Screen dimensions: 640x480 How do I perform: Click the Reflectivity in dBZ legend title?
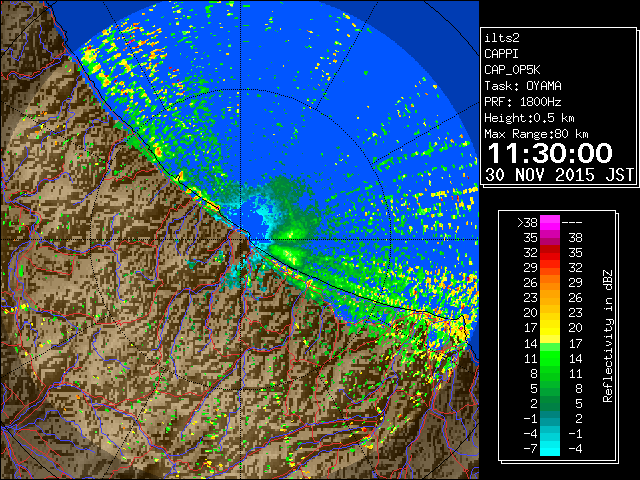[x=607, y=336]
